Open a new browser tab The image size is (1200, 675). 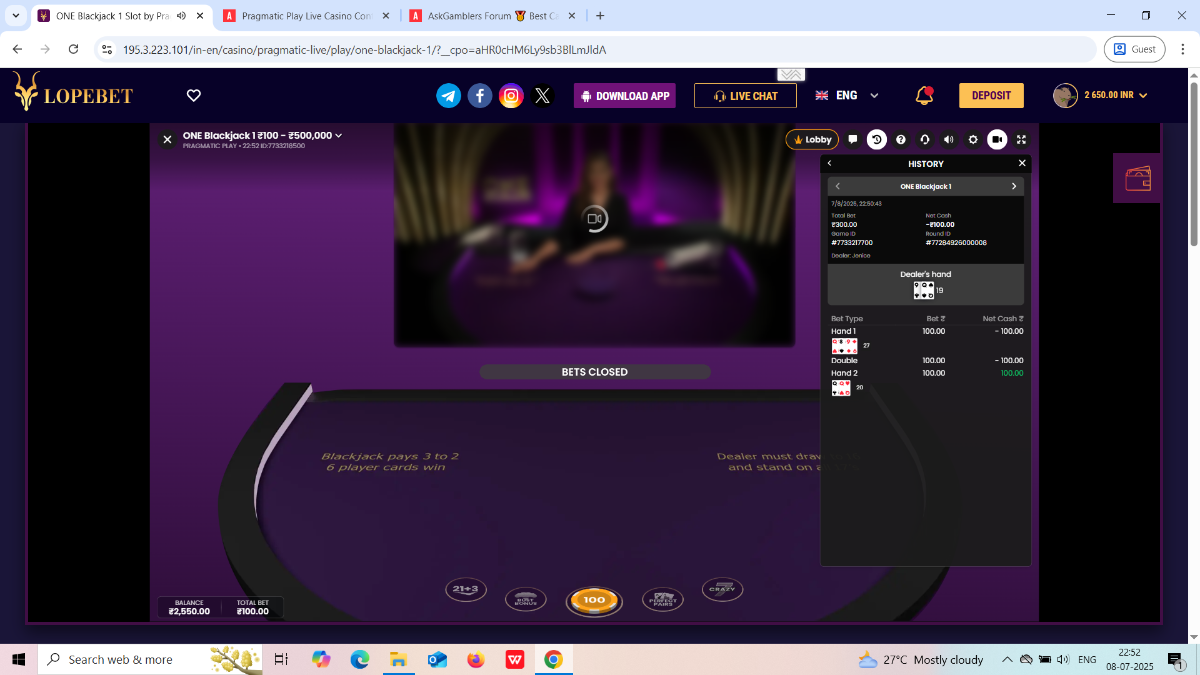(600, 16)
